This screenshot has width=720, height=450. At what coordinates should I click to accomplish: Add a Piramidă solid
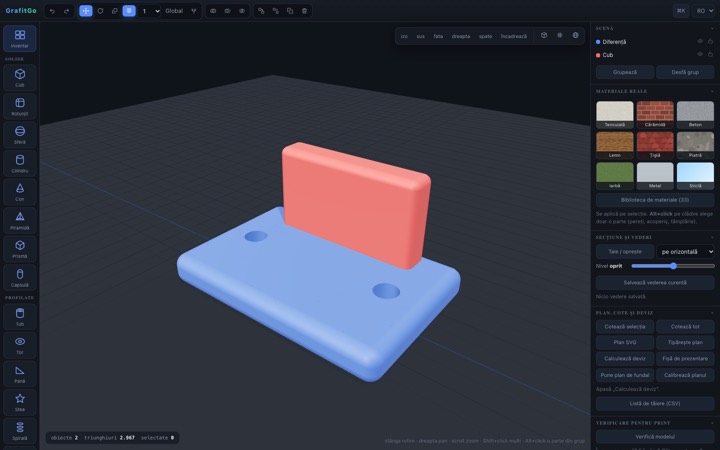(20, 220)
